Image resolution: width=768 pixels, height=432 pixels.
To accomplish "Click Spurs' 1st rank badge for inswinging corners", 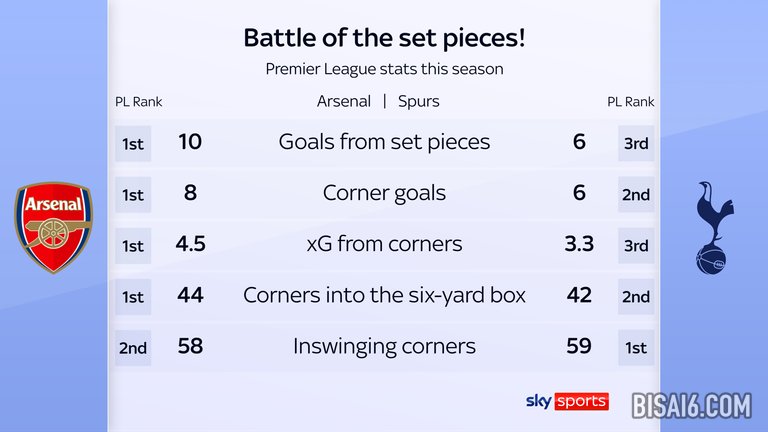I will 636,347.
